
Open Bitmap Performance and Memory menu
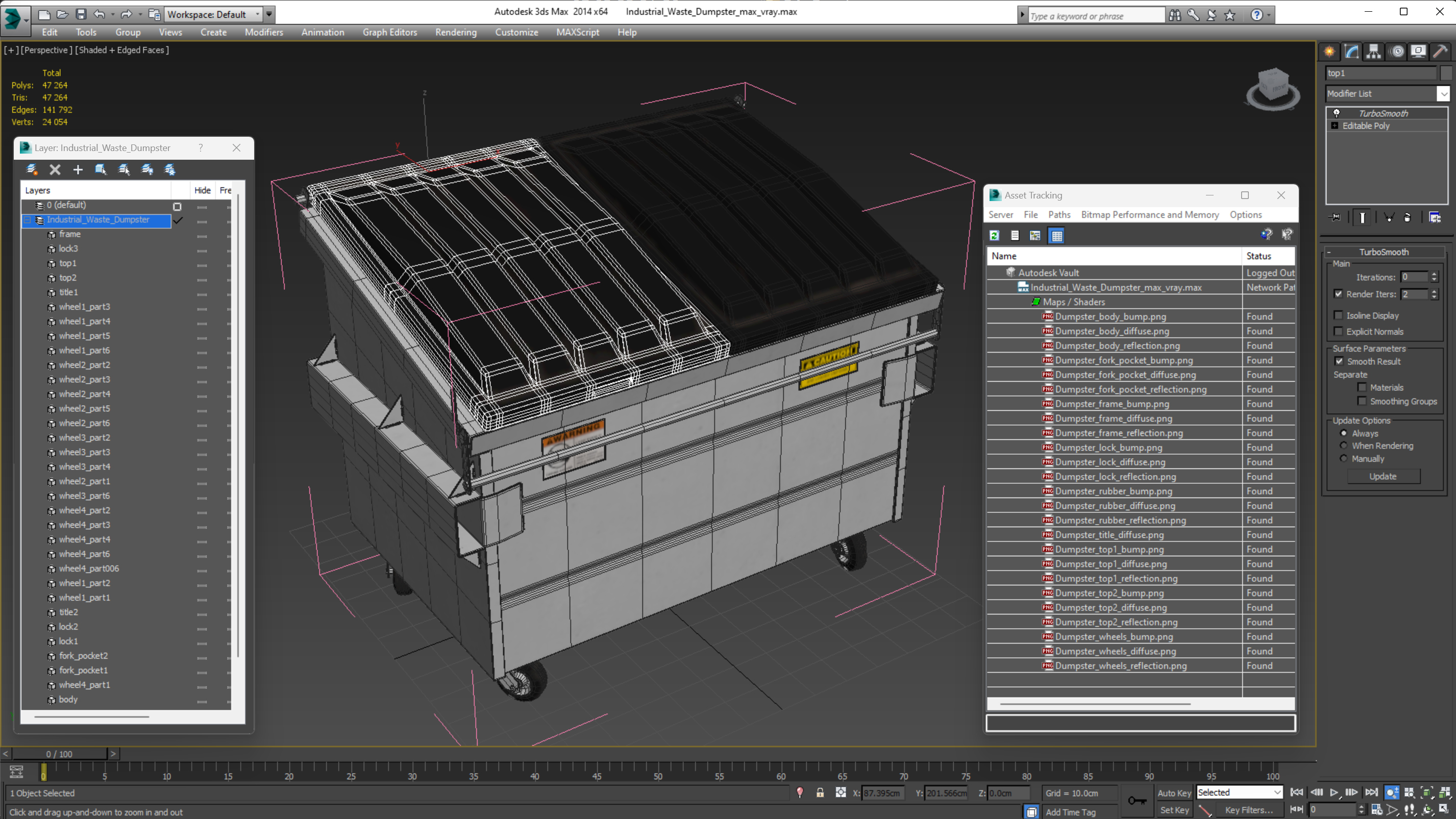(x=1150, y=214)
